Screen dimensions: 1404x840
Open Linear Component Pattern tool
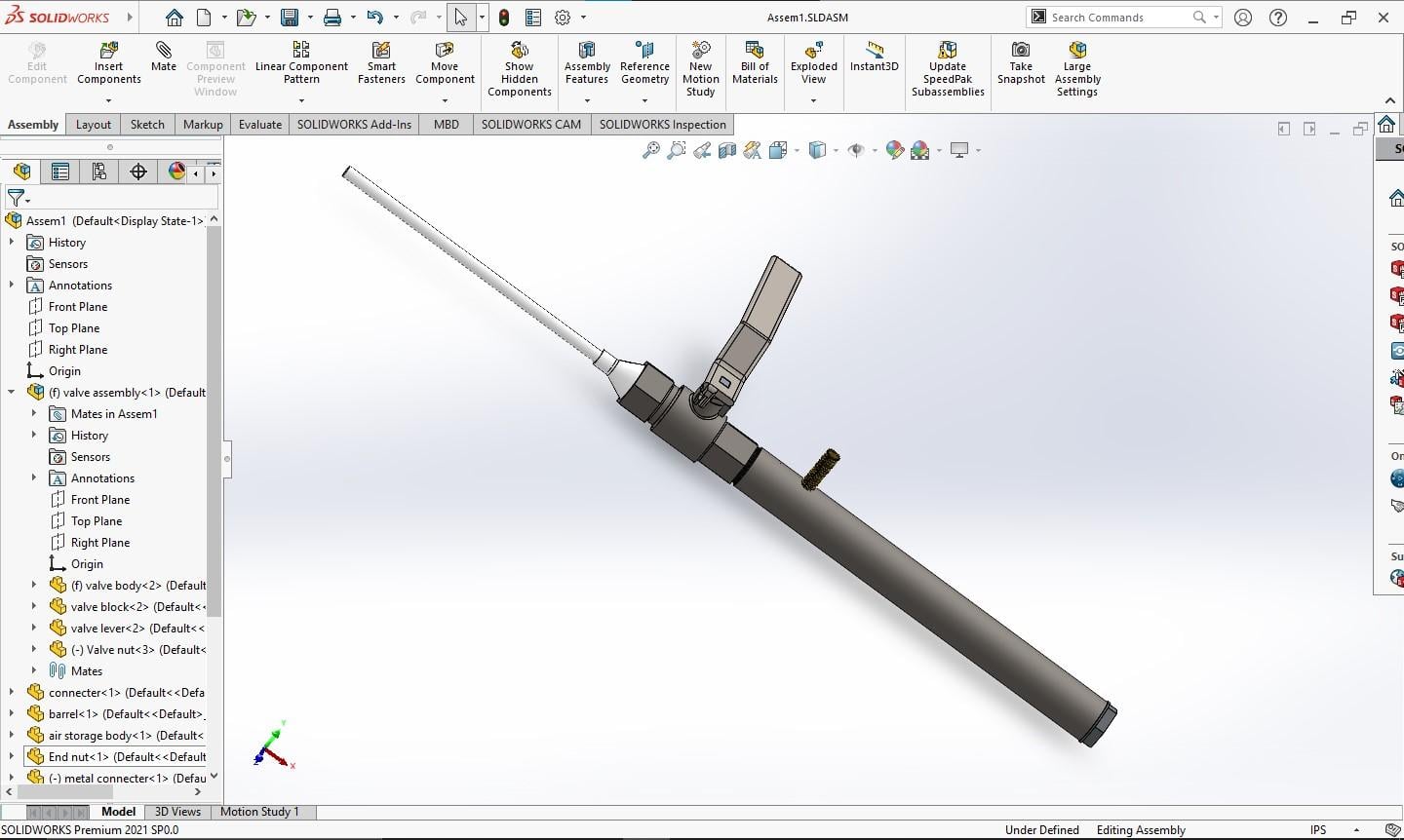301,63
